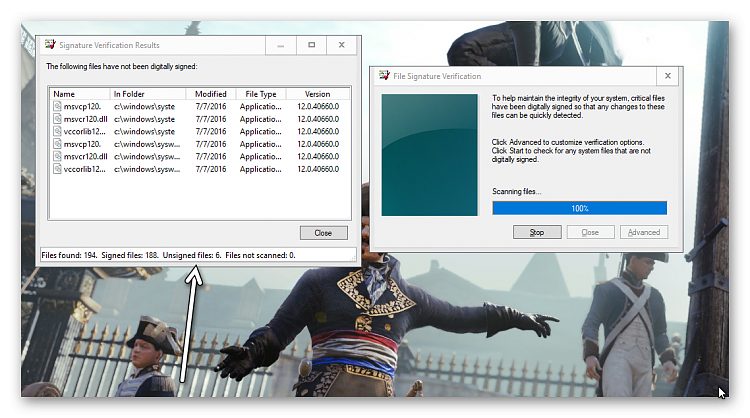Select msvcp120 name in the c:\windows\sysw row
The image size is (750, 418).
(82, 143)
